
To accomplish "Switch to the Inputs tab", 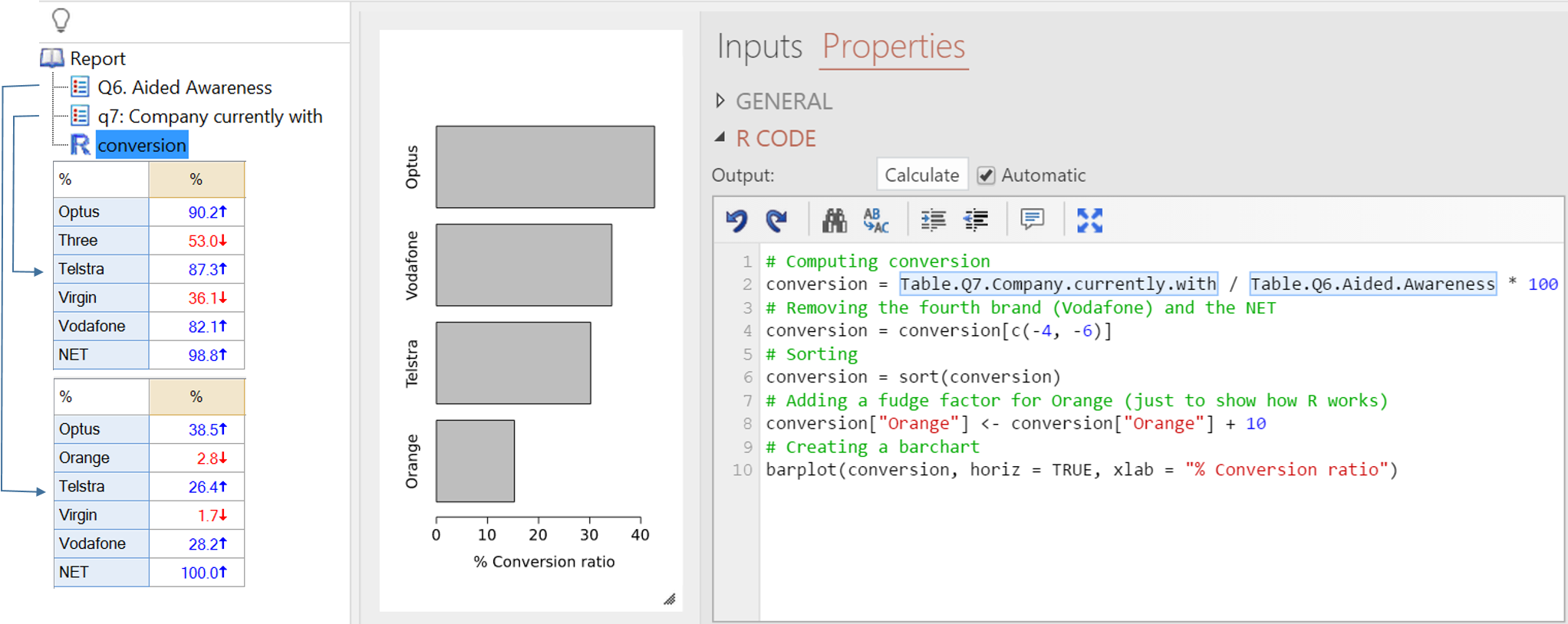I will tap(759, 47).
